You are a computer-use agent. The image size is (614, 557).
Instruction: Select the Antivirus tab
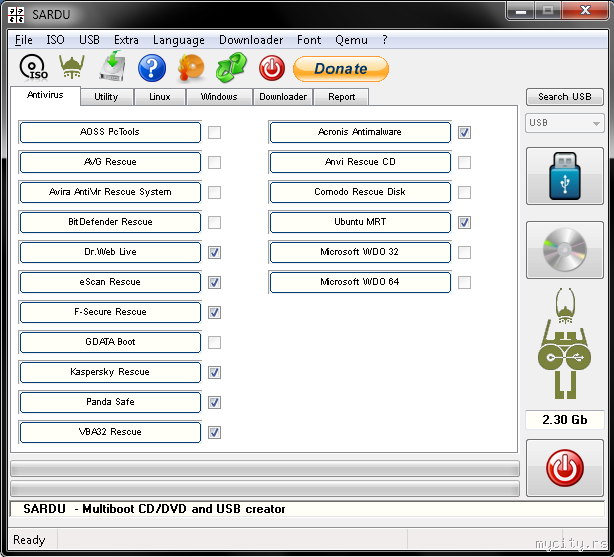45,95
